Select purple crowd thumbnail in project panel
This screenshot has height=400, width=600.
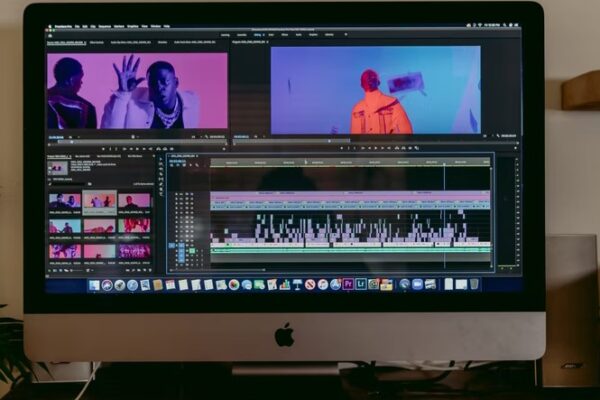(x=134, y=251)
